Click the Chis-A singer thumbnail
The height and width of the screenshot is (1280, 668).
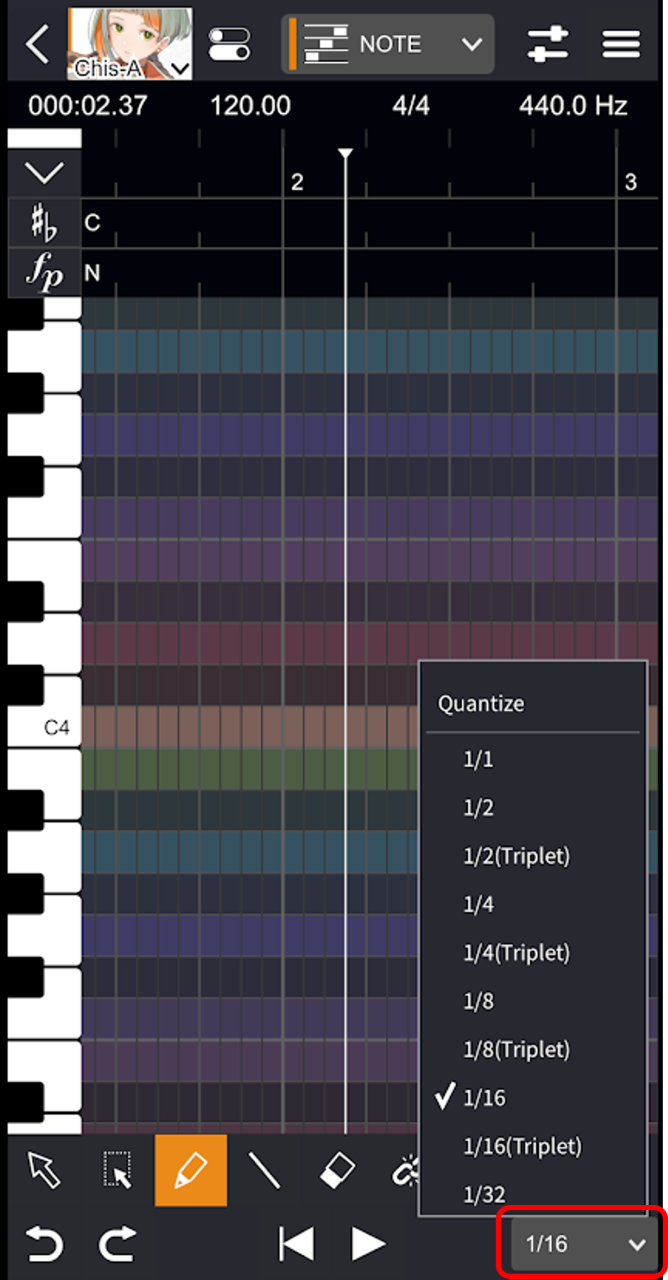coord(129,44)
